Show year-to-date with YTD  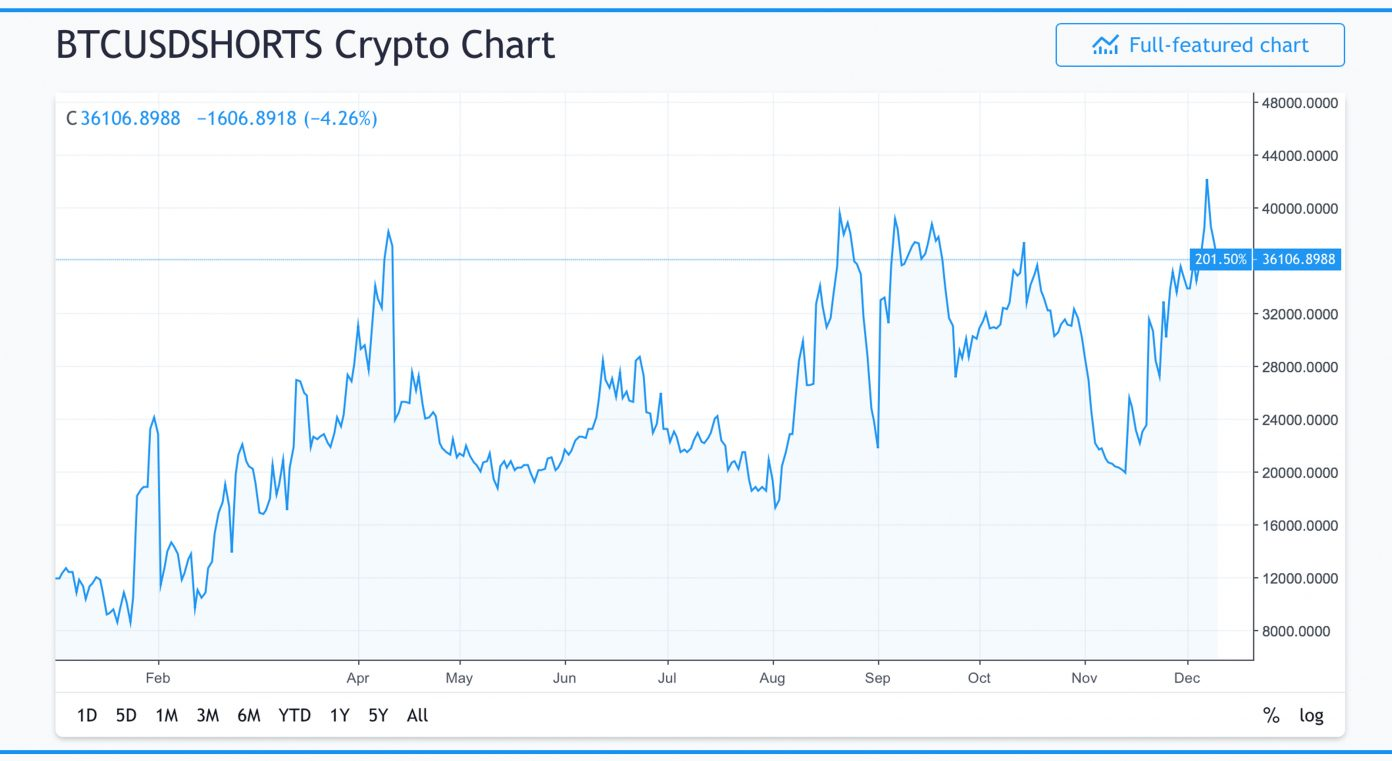(x=295, y=715)
